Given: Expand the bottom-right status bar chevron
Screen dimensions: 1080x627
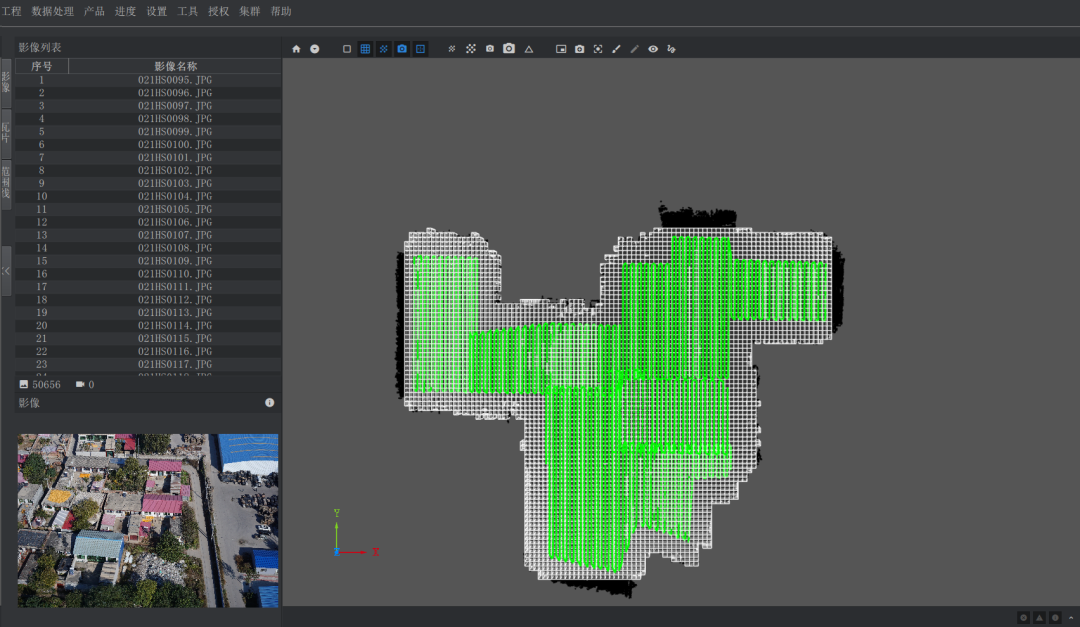Looking at the screenshot, I should 1071,618.
